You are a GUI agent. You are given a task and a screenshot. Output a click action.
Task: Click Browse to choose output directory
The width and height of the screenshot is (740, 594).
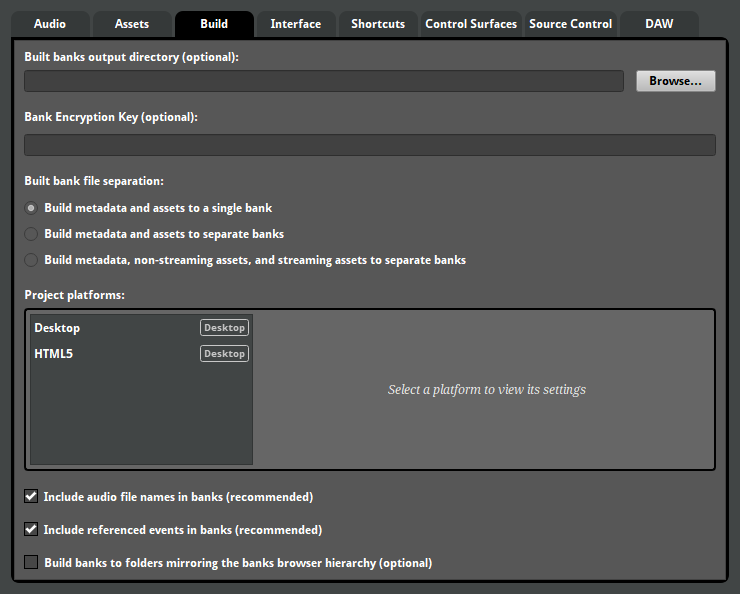point(675,81)
